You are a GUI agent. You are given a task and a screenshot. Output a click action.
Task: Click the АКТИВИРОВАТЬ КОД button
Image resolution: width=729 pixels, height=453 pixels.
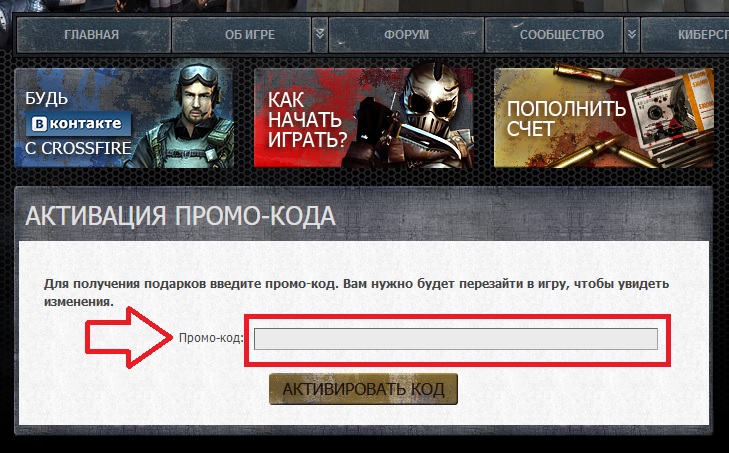364,389
